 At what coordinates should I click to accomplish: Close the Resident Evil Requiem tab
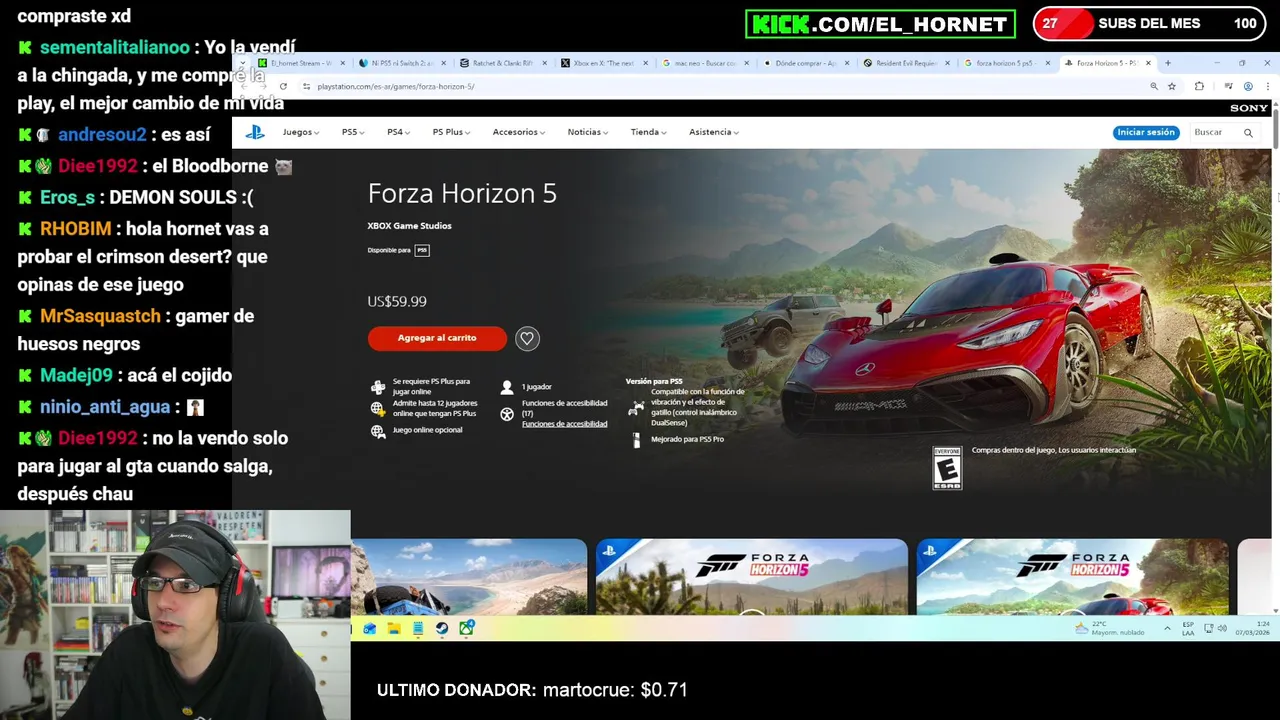click(x=947, y=63)
